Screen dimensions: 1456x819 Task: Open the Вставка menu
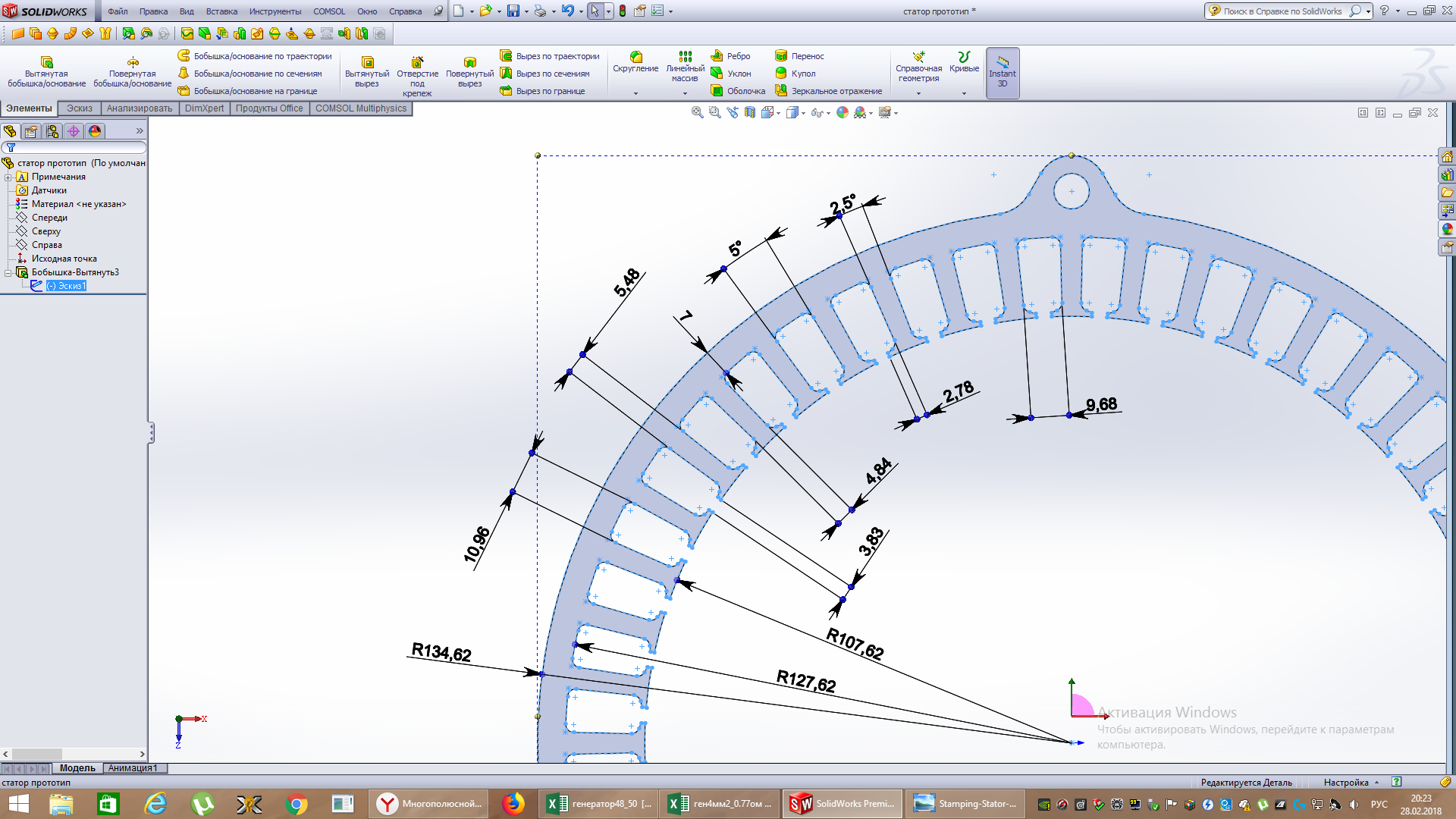[221, 11]
